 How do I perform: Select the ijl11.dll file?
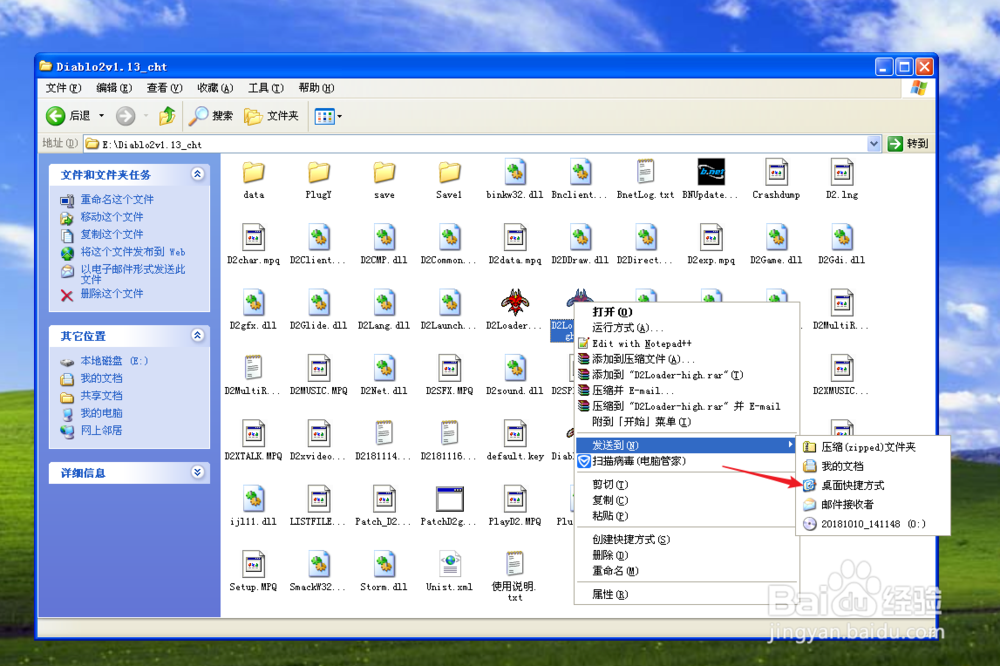click(x=253, y=507)
